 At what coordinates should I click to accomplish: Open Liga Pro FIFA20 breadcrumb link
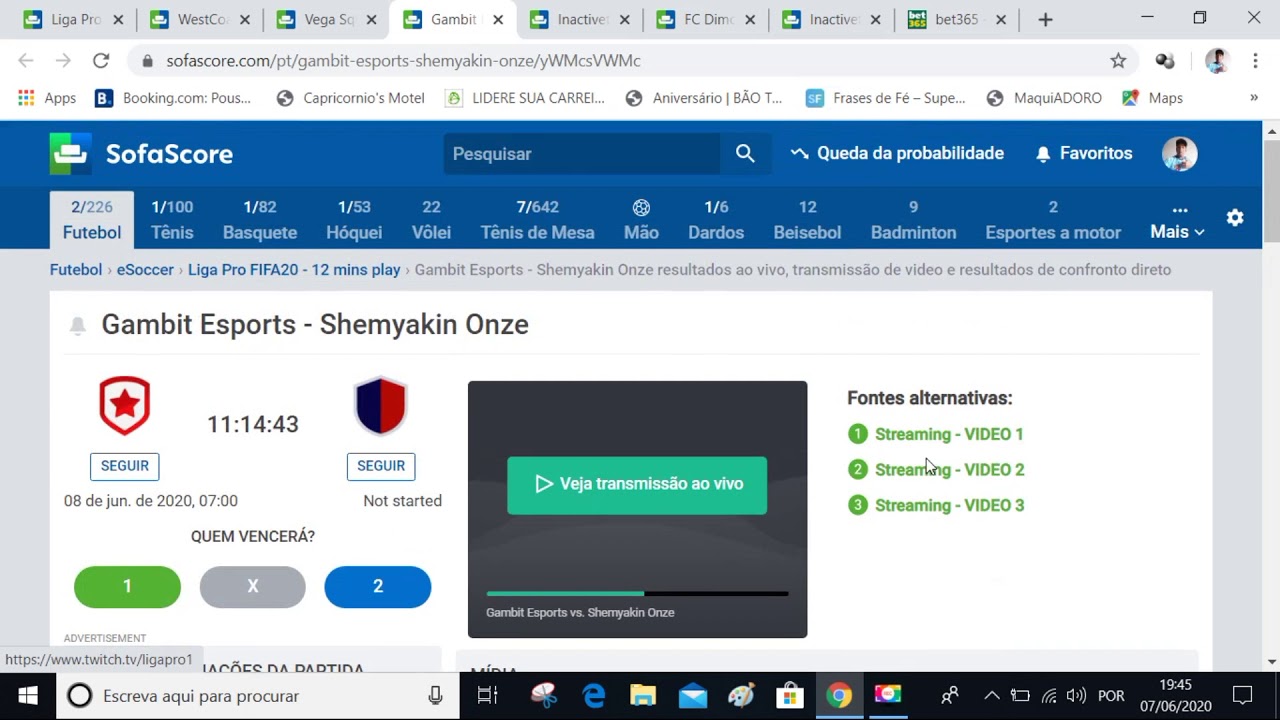(x=294, y=269)
